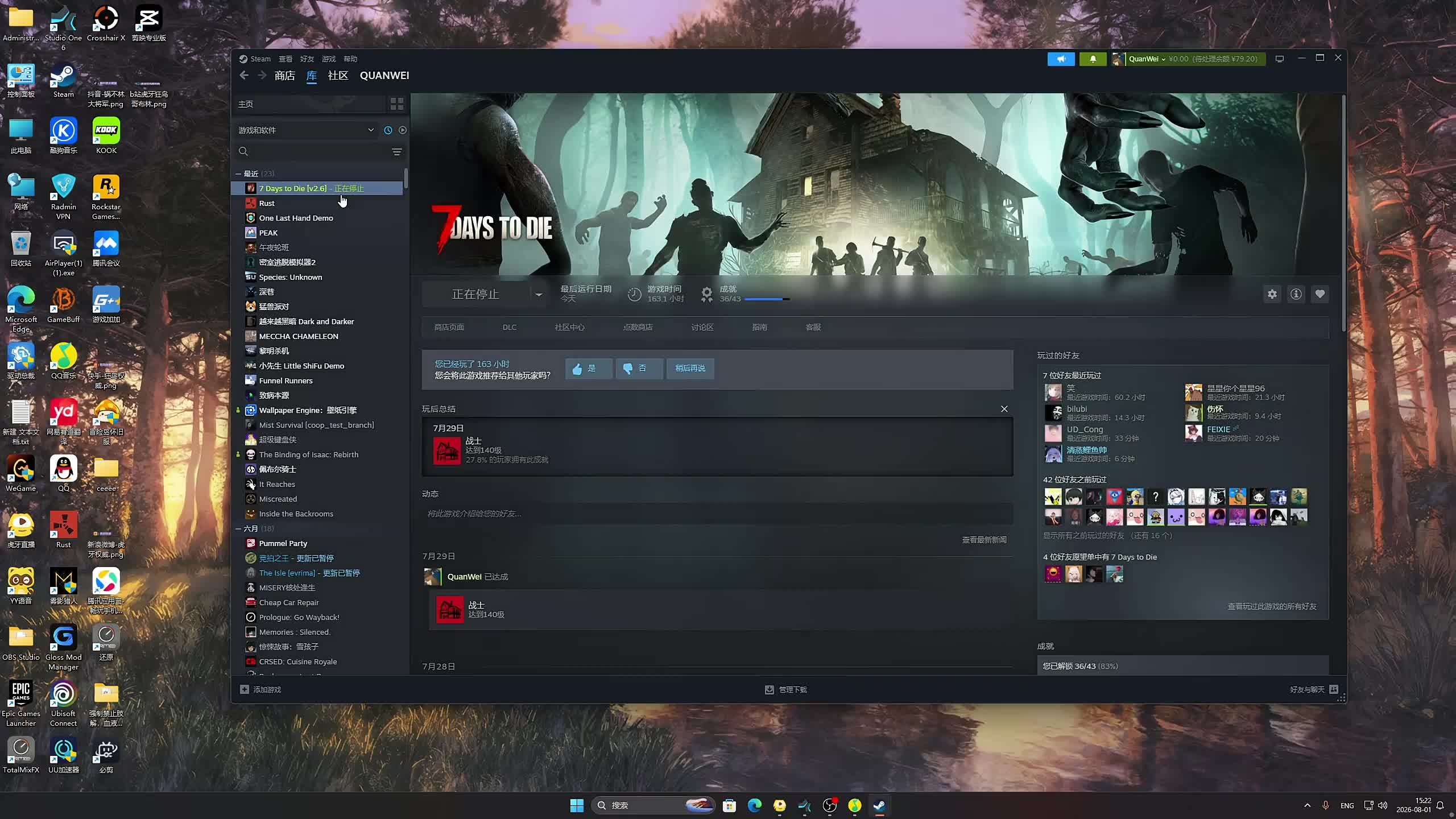Expand the 游戏和软件 library filter dropdown
Image resolution: width=1456 pixels, height=819 pixels.
click(x=307, y=130)
